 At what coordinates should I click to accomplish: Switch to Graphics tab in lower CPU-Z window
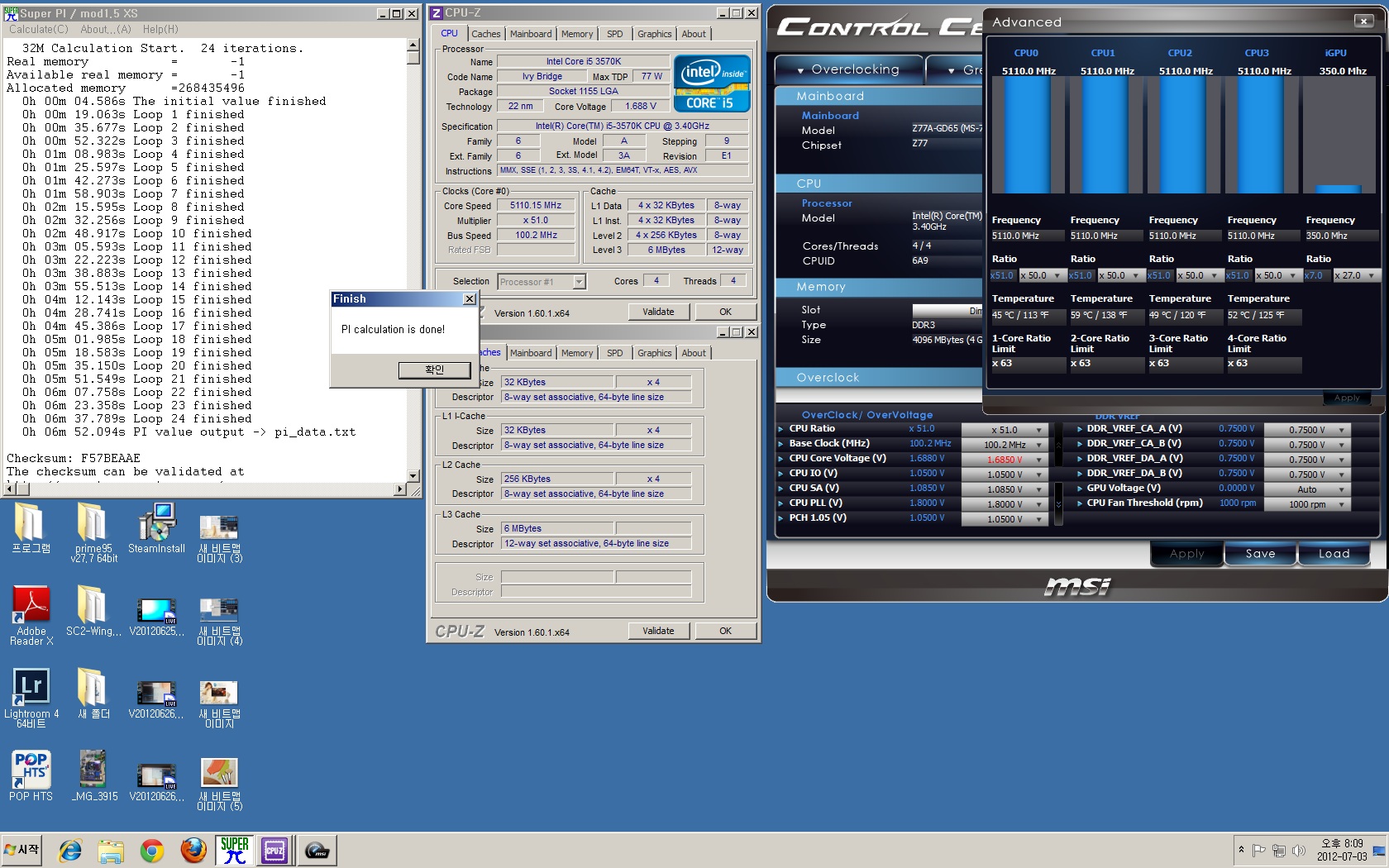(x=654, y=353)
